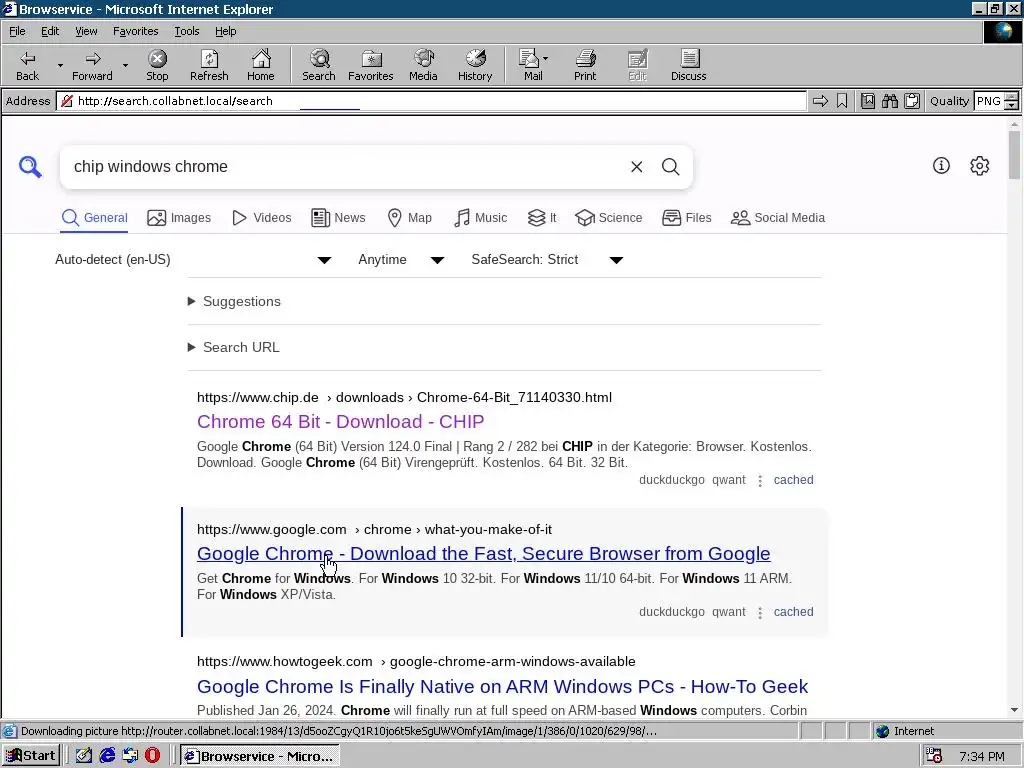Screen dimensions: 1024x768
Task: Switch to the It tab
Action: (542, 217)
